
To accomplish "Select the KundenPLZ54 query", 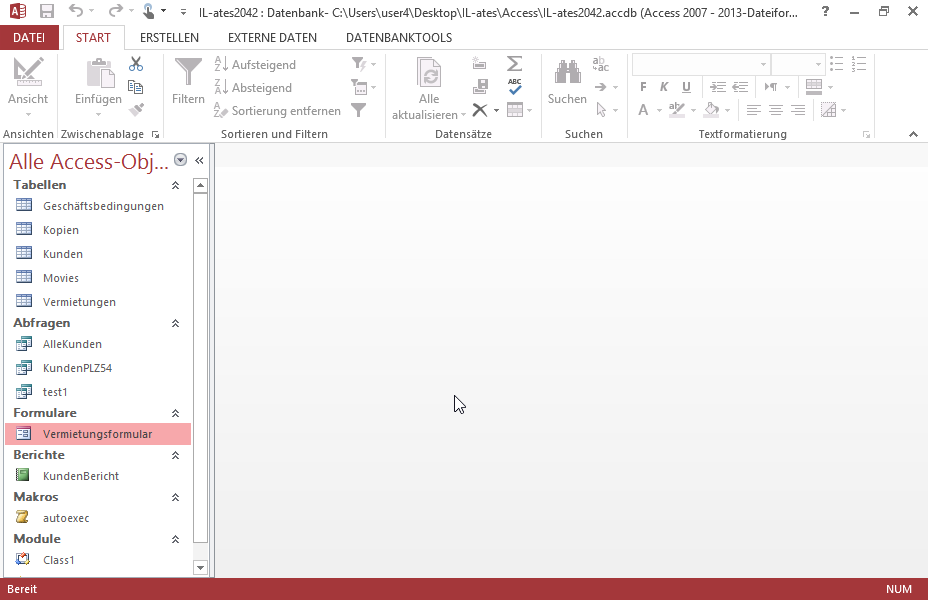I will [x=98, y=368].
